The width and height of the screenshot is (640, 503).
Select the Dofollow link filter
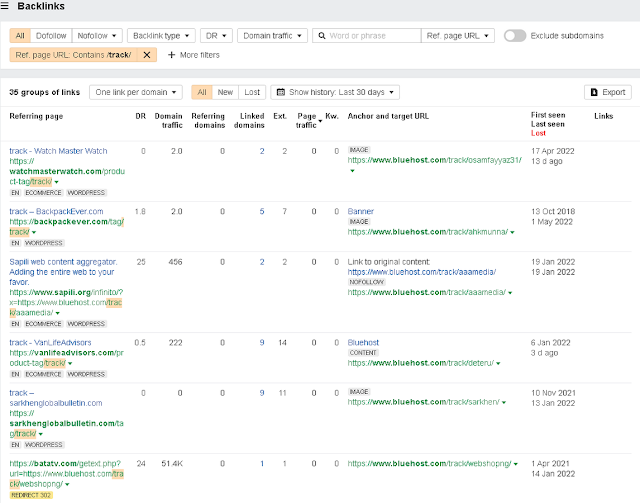point(51,35)
